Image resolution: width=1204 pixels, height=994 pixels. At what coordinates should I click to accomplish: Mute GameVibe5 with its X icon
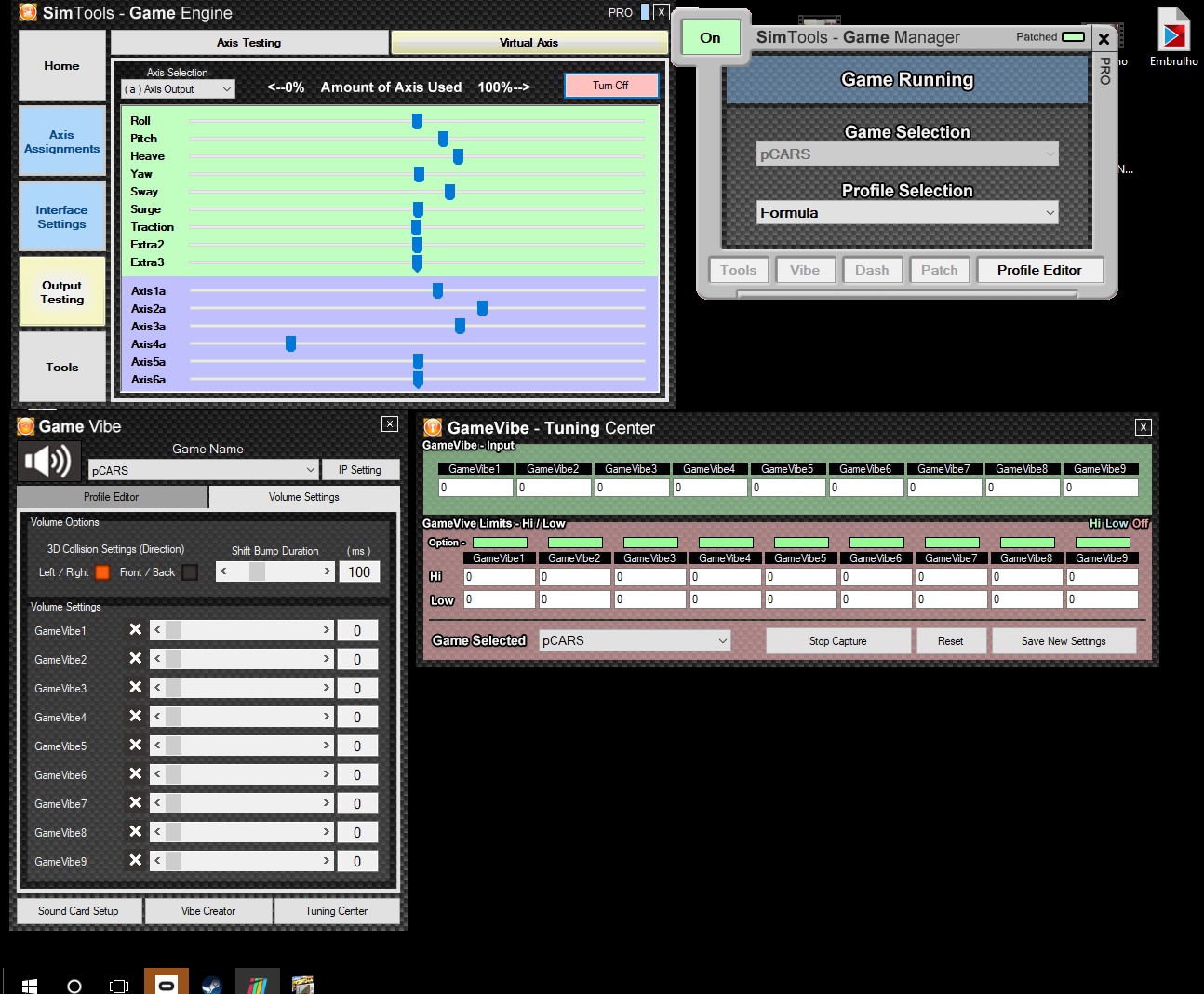coord(136,745)
